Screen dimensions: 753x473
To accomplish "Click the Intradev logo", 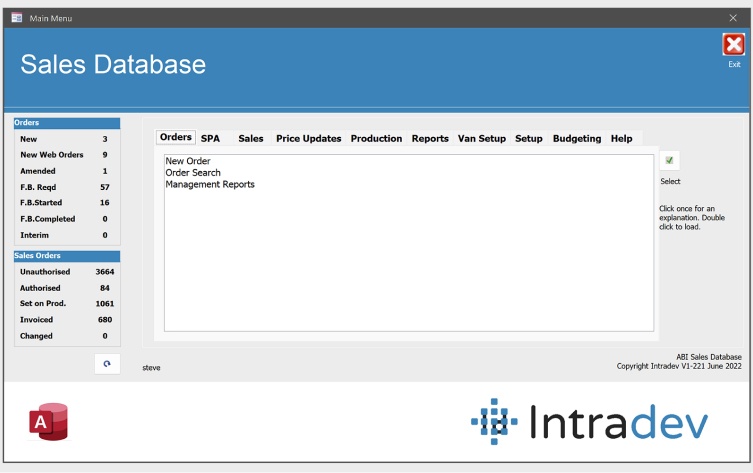I will click(590, 422).
